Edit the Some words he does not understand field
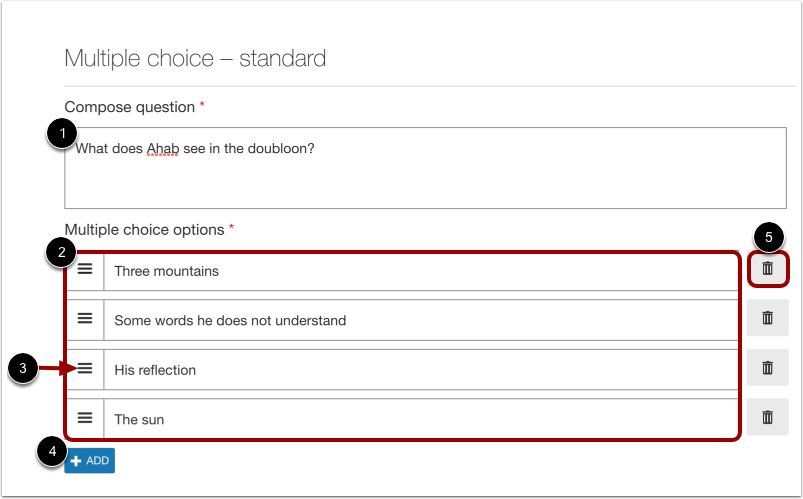Screen dimensions: 803x499 pyautogui.click(x=420, y=320)
